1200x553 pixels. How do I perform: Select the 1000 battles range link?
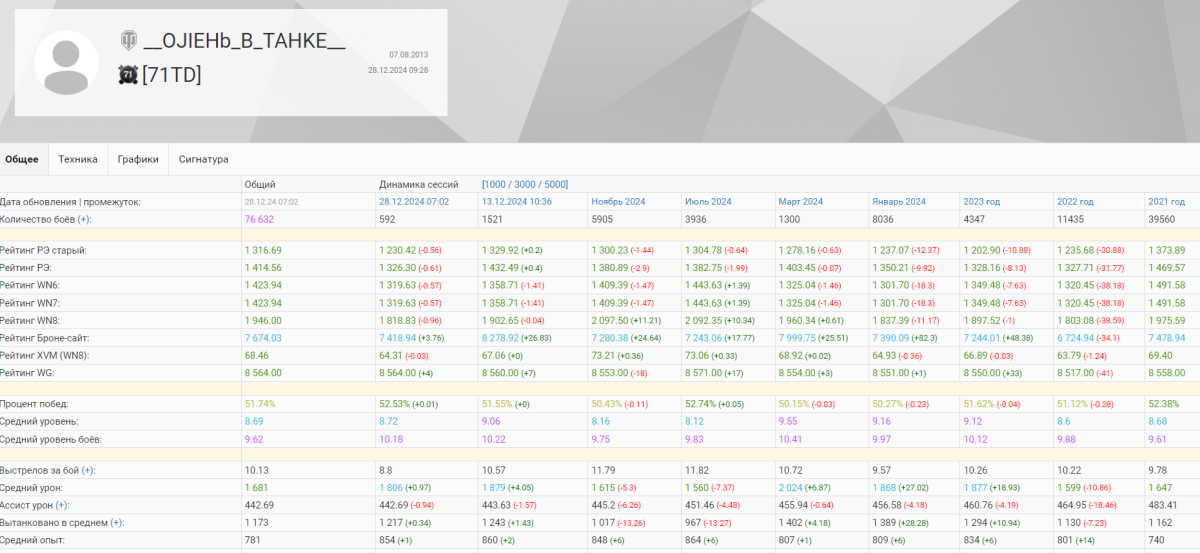point(497,185)
